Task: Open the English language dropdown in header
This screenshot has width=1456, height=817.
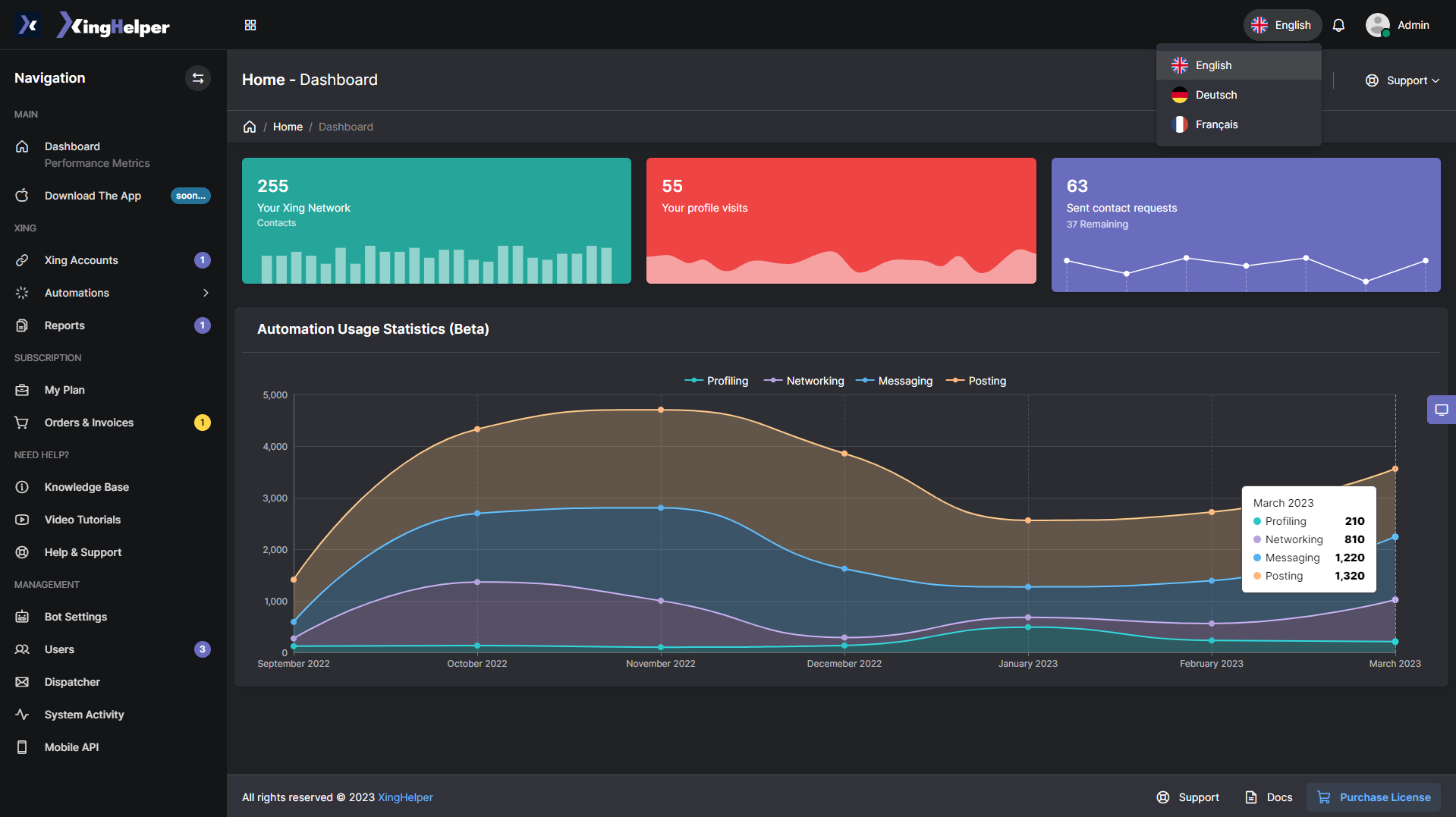Action: 1282,25
